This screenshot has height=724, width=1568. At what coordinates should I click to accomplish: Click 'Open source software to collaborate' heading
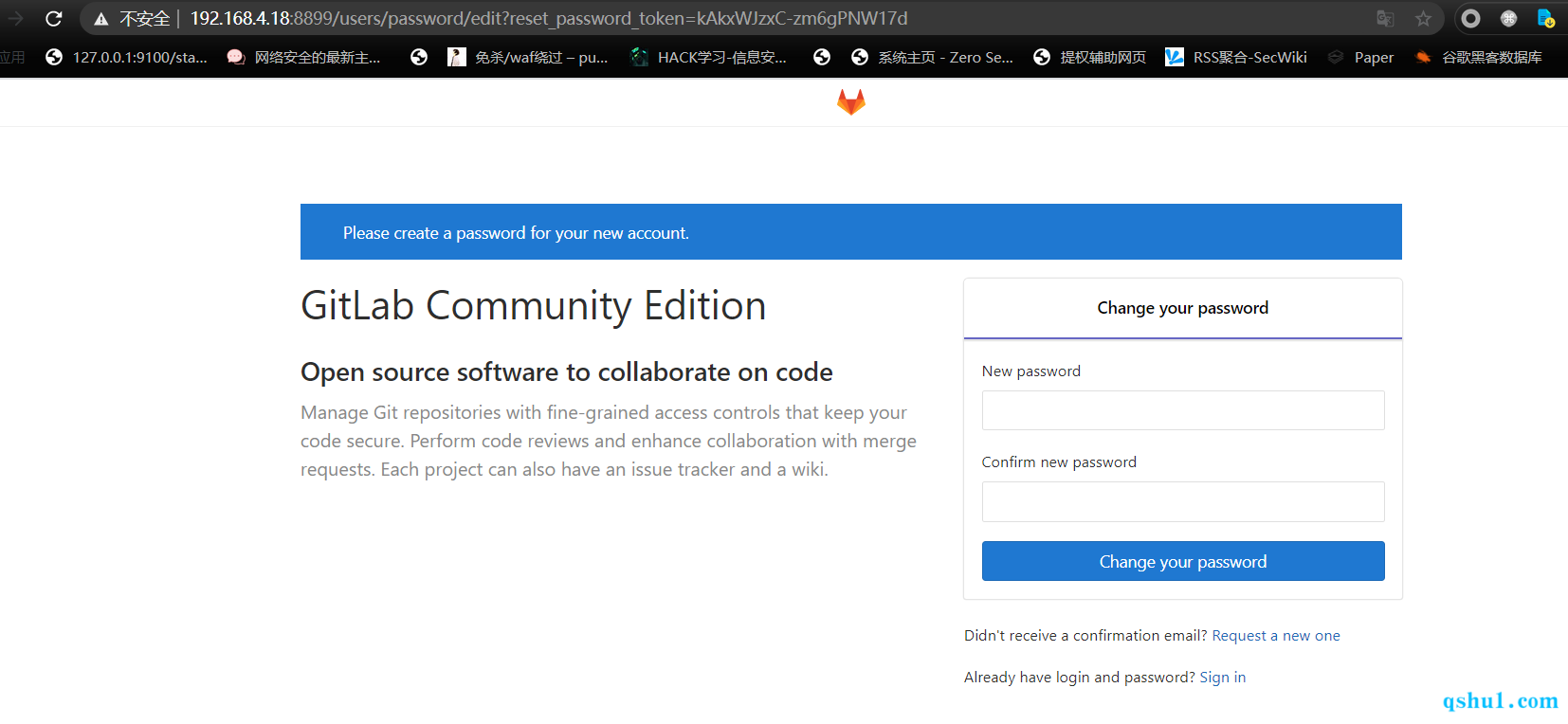click(x=567, y=372)
